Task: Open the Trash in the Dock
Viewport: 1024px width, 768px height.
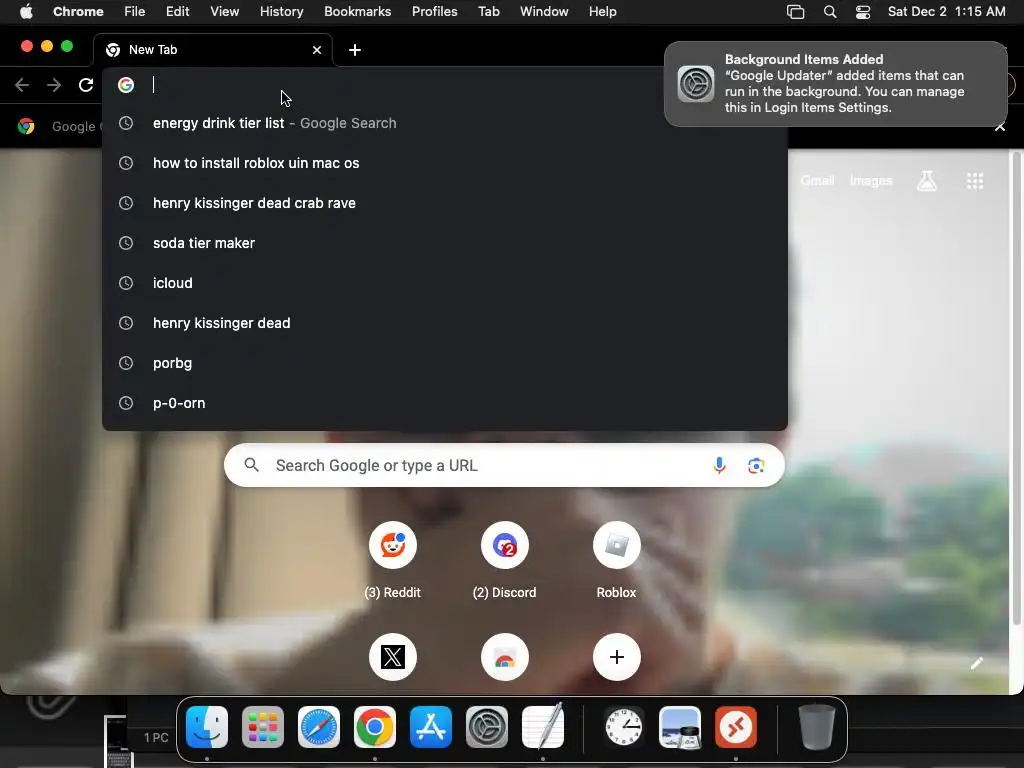Action: [816, 727]
